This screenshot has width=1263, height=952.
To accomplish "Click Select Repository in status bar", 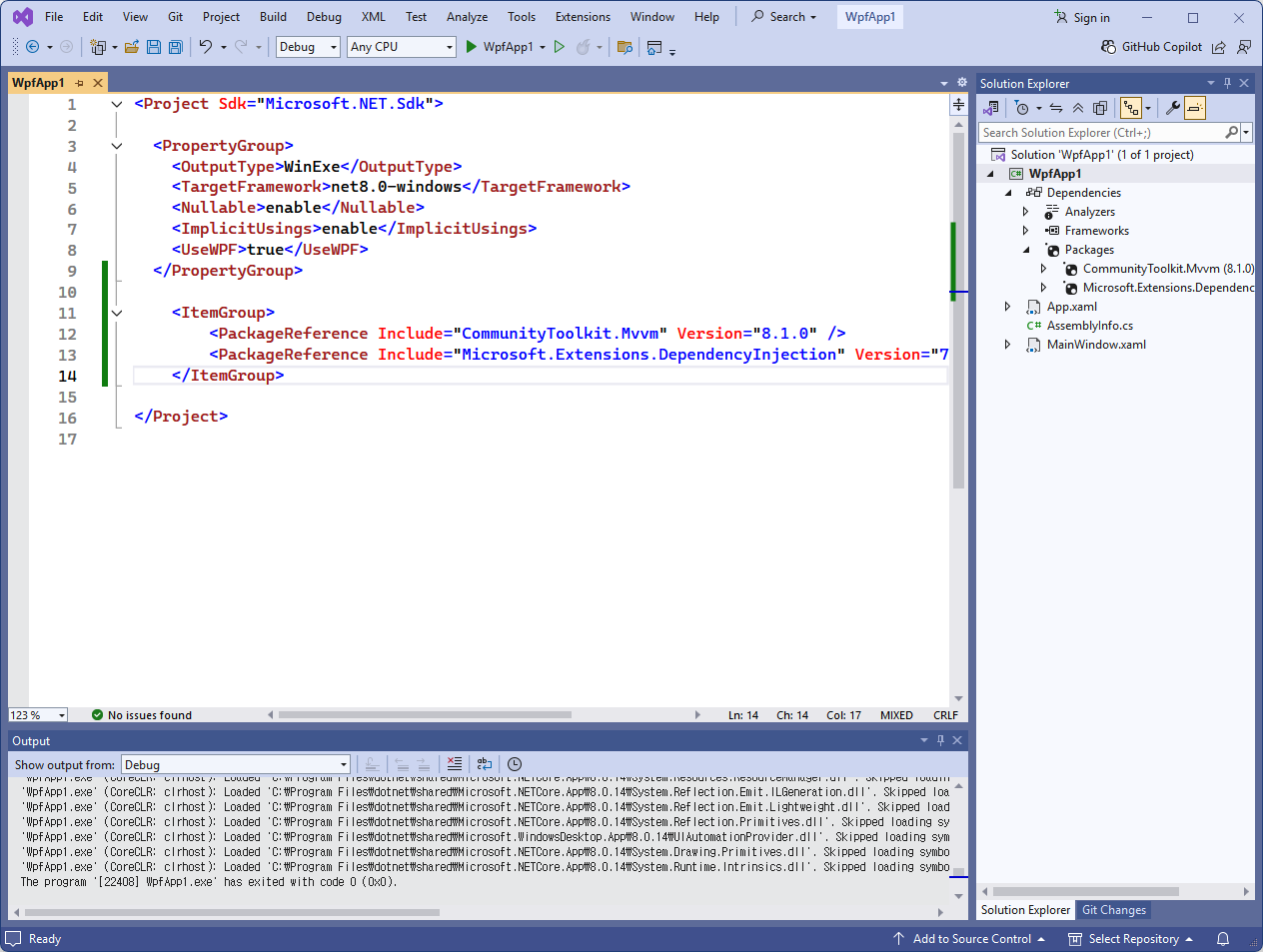I will pyautogui.click(x=1131, y=939).
